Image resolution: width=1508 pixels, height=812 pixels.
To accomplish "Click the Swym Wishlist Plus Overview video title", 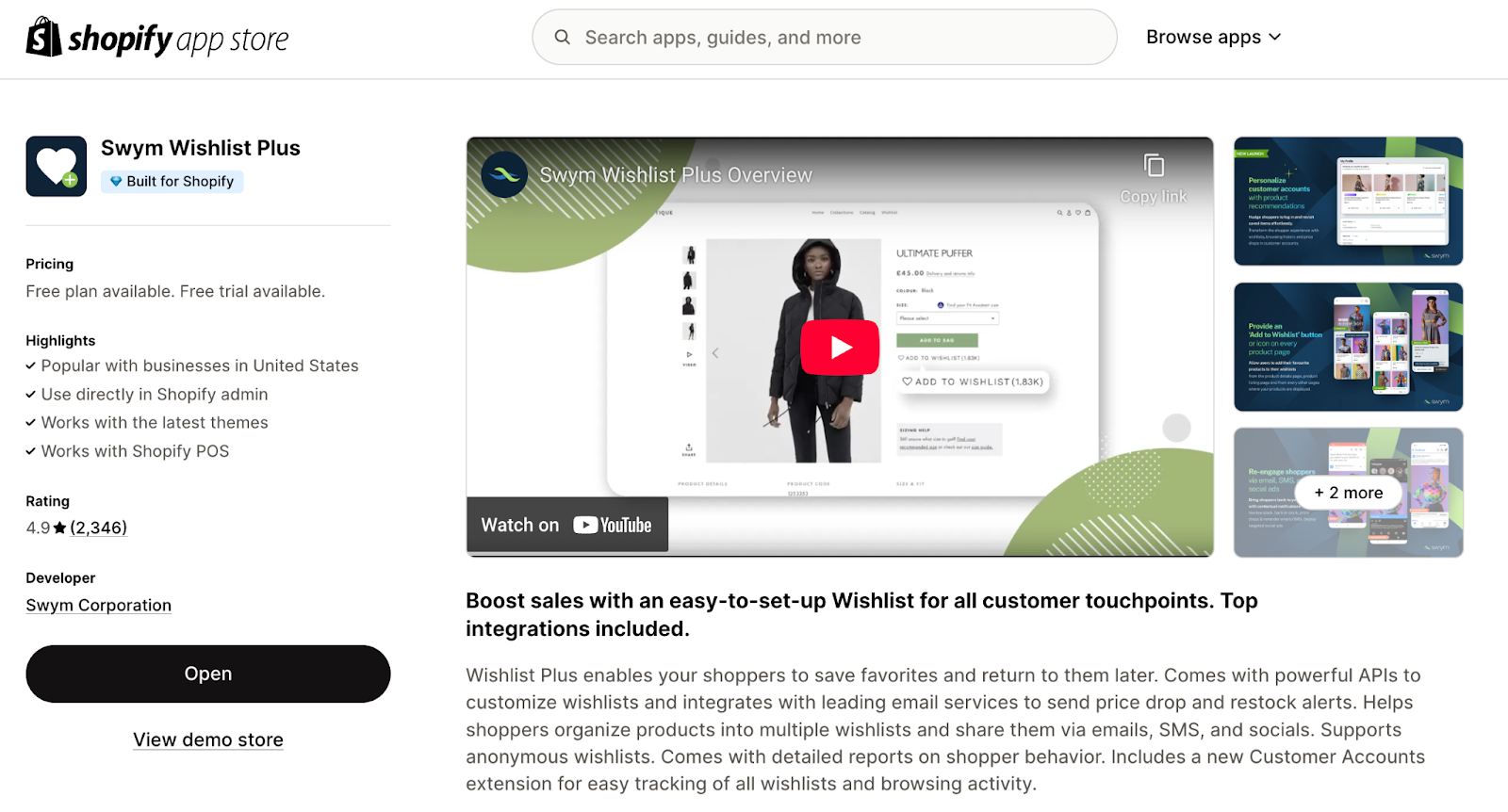I will (676, 175).
